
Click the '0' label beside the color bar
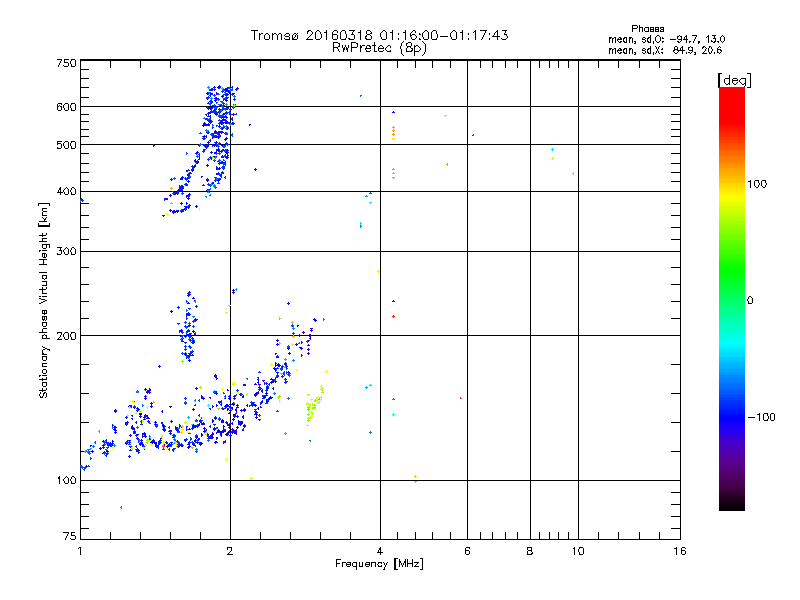click(749, 301)
